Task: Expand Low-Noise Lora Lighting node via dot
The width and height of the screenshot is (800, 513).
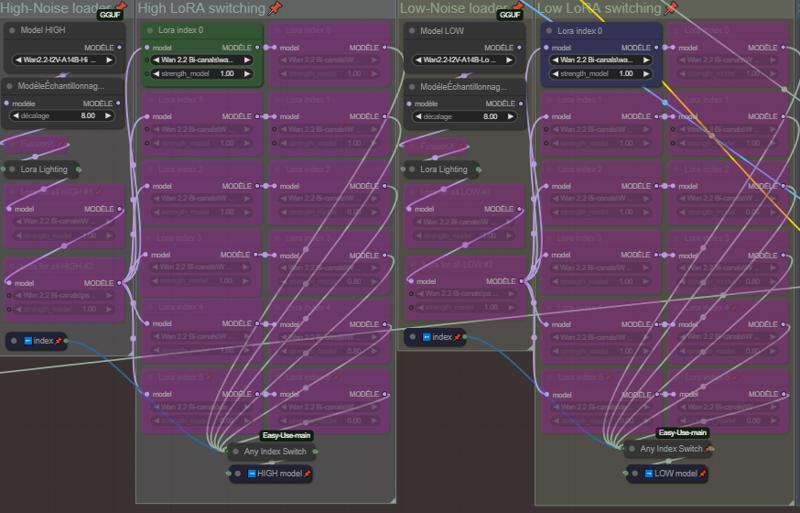Action: 412,169
